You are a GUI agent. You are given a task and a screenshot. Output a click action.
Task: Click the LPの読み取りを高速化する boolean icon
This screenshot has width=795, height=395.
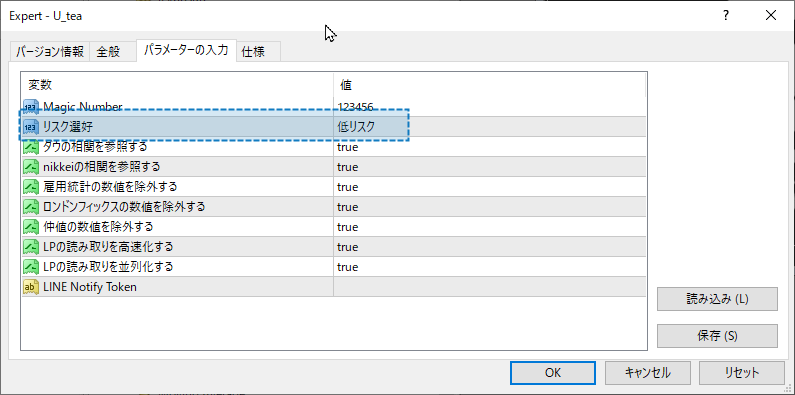31,247
